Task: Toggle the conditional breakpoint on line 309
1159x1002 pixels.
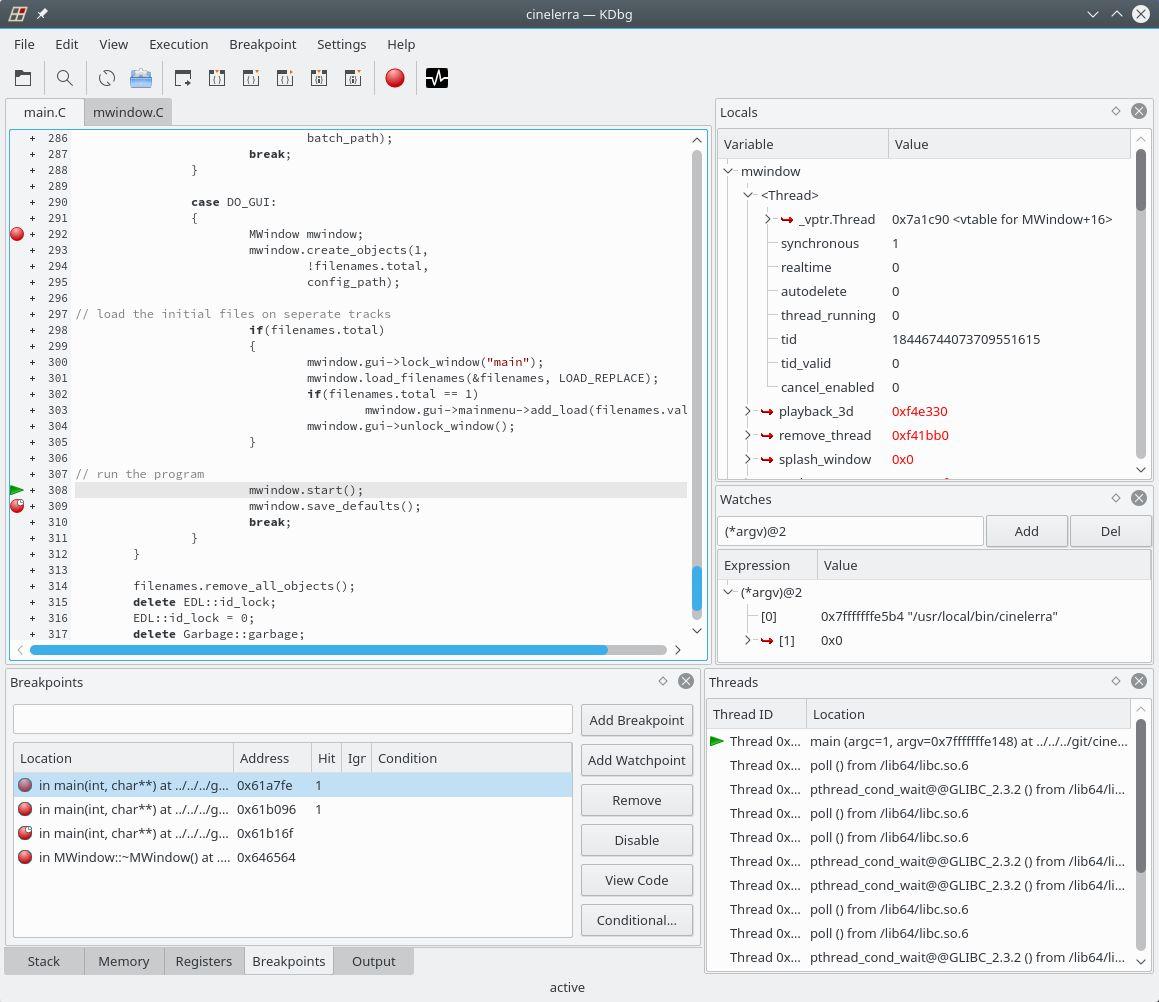Action: tap(17, 506)
